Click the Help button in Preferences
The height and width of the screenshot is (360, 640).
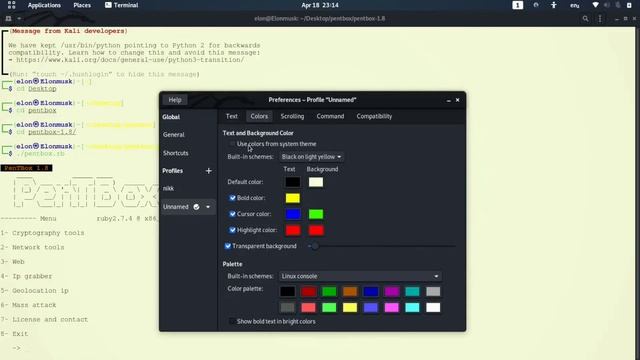(x=175, y=100)
